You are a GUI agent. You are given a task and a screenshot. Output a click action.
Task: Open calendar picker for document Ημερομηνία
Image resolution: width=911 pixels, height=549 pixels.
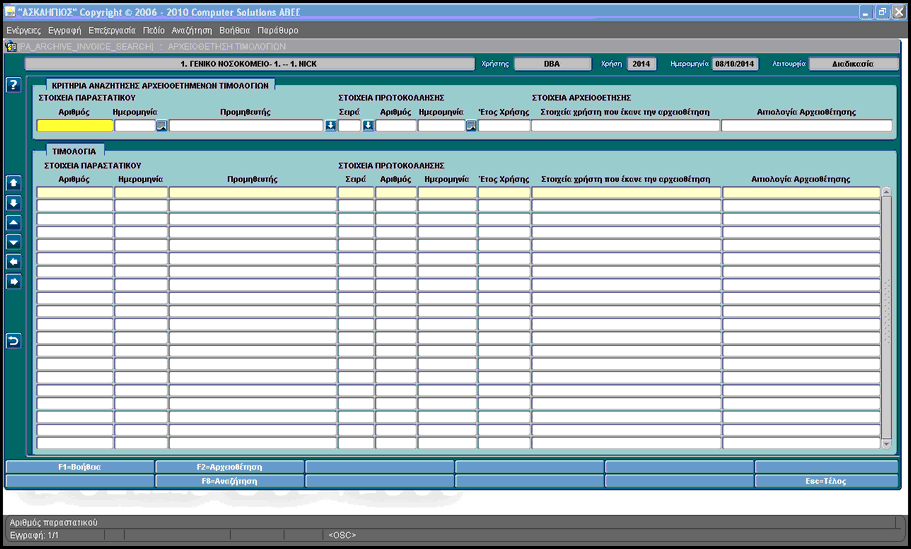click(x=162, y=125)
